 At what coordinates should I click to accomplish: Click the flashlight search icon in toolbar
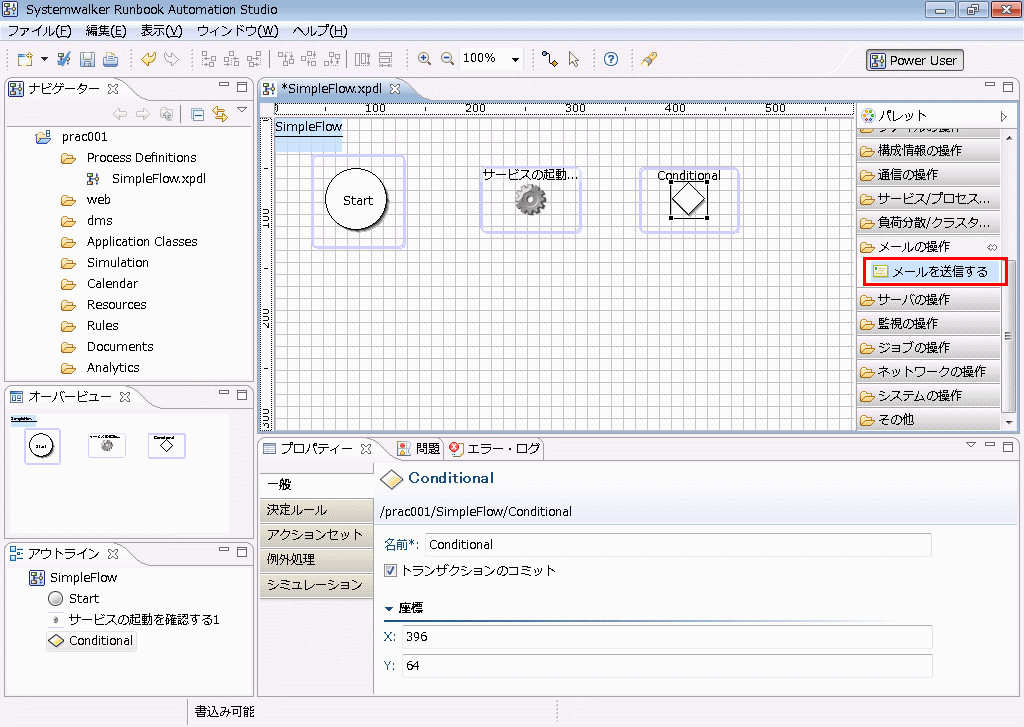point(648,59)
